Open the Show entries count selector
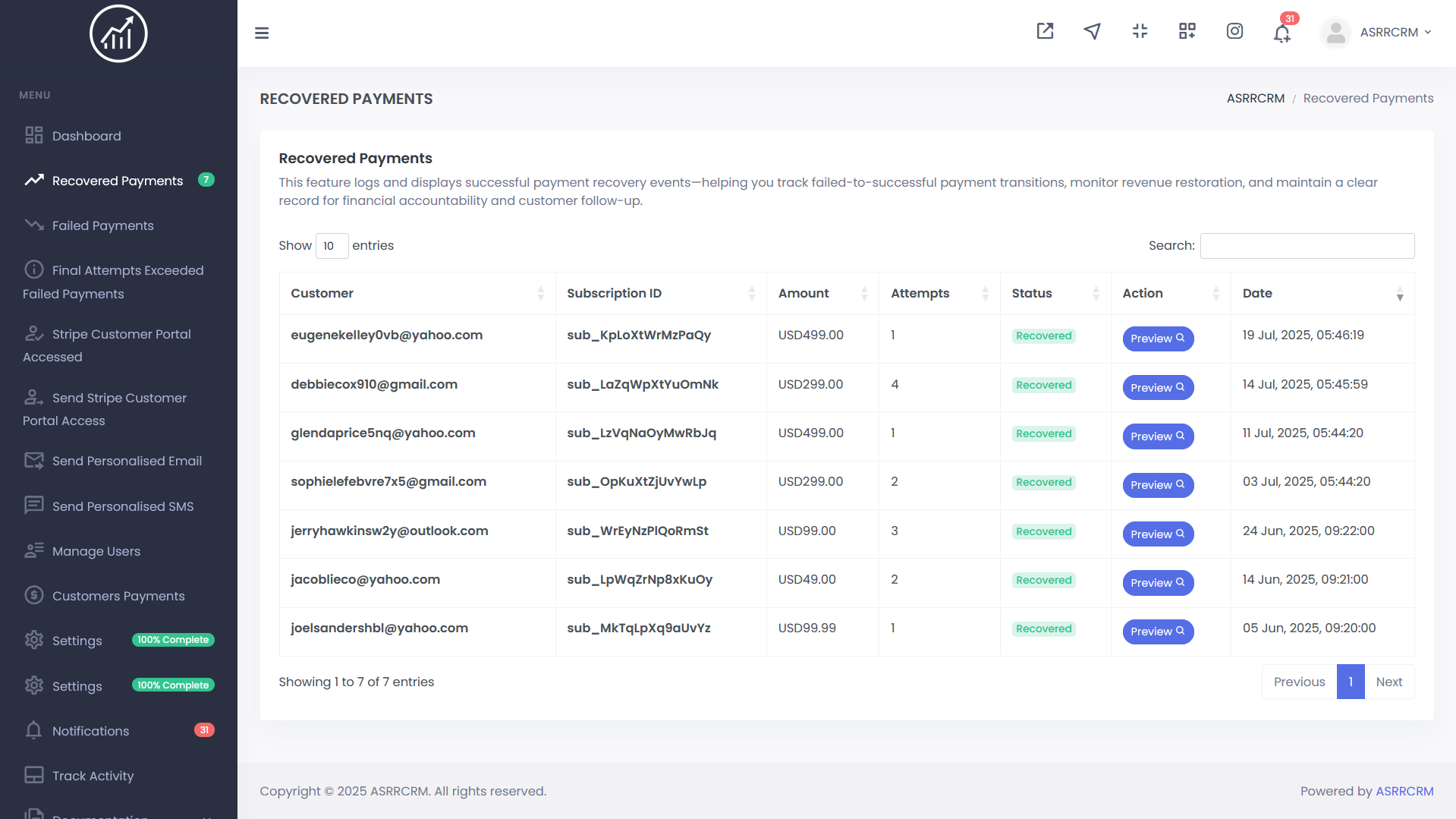The height and width of the screenshot is (819, 1456). tap(332, 246)
